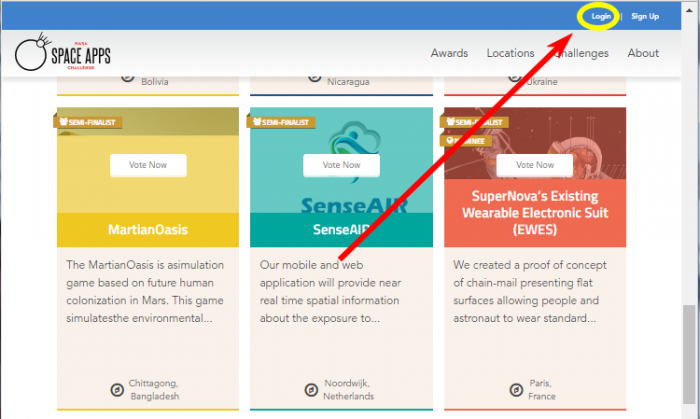
Task: Click the MartianOasis description text
Action: [145, 291]
